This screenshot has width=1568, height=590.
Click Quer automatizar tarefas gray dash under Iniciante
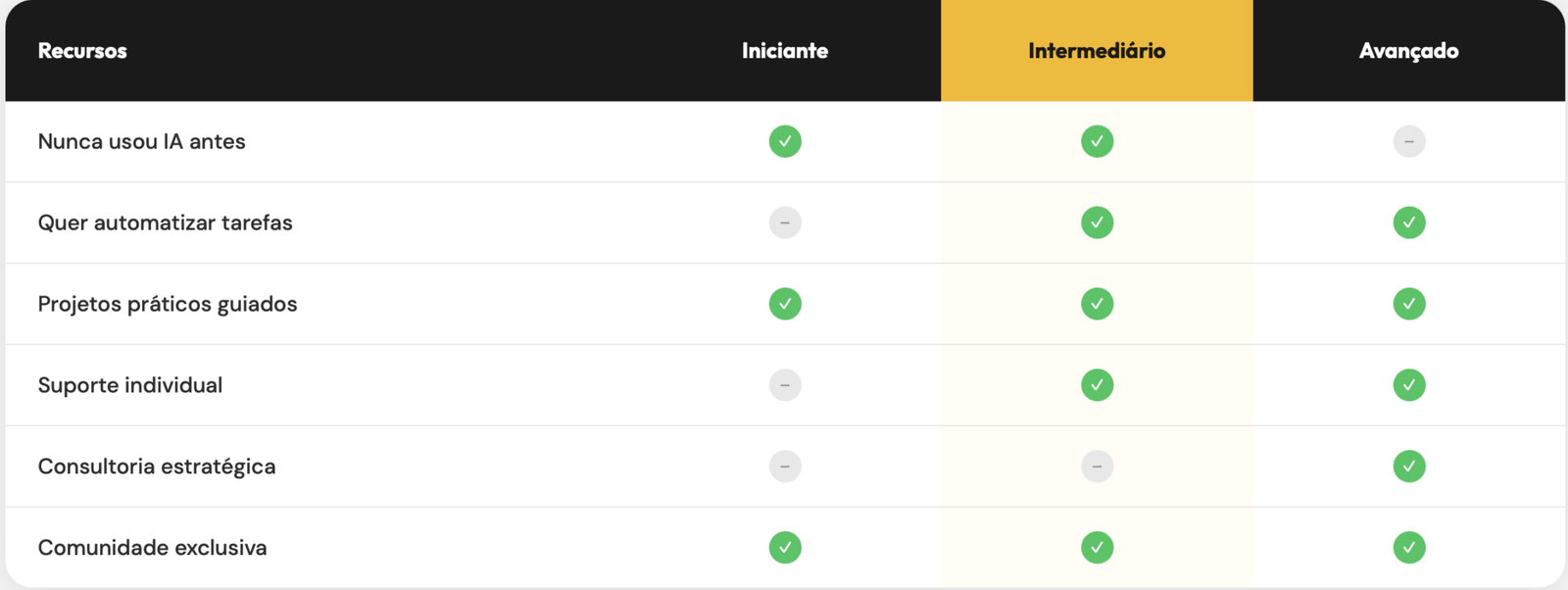click(785, 222)
